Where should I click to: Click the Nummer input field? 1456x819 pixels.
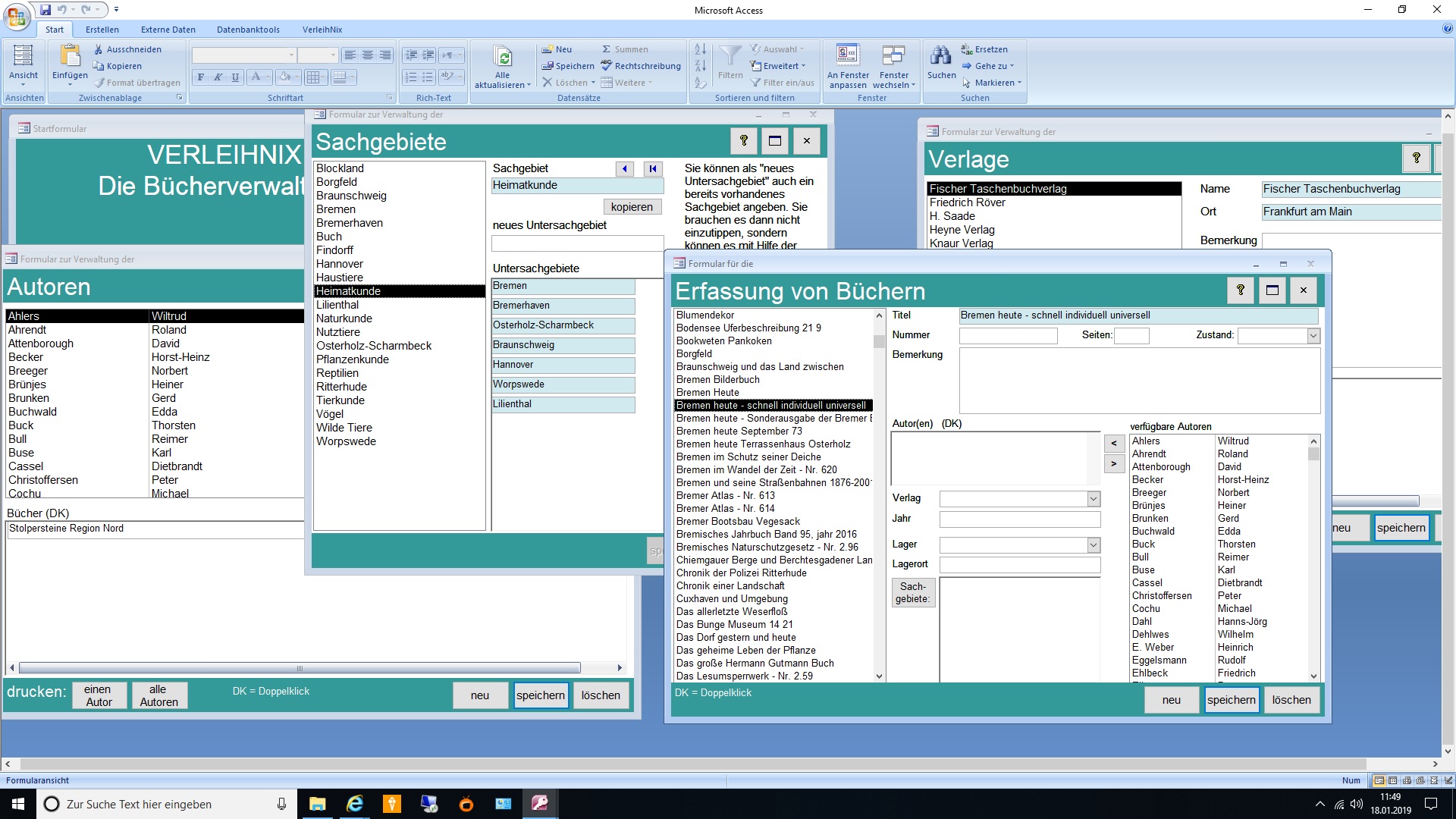(x=1008, y=335)
